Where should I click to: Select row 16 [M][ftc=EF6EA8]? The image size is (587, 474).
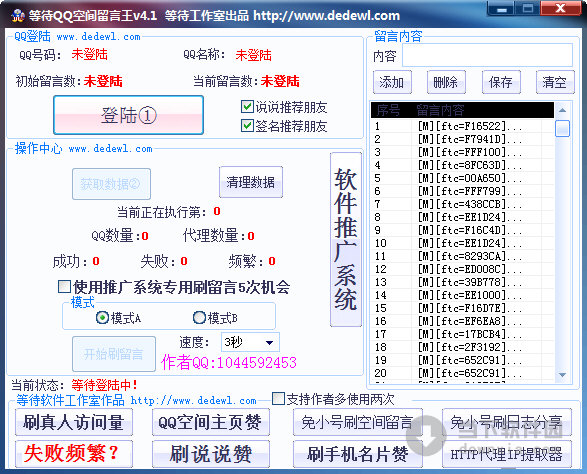(462, 321)
